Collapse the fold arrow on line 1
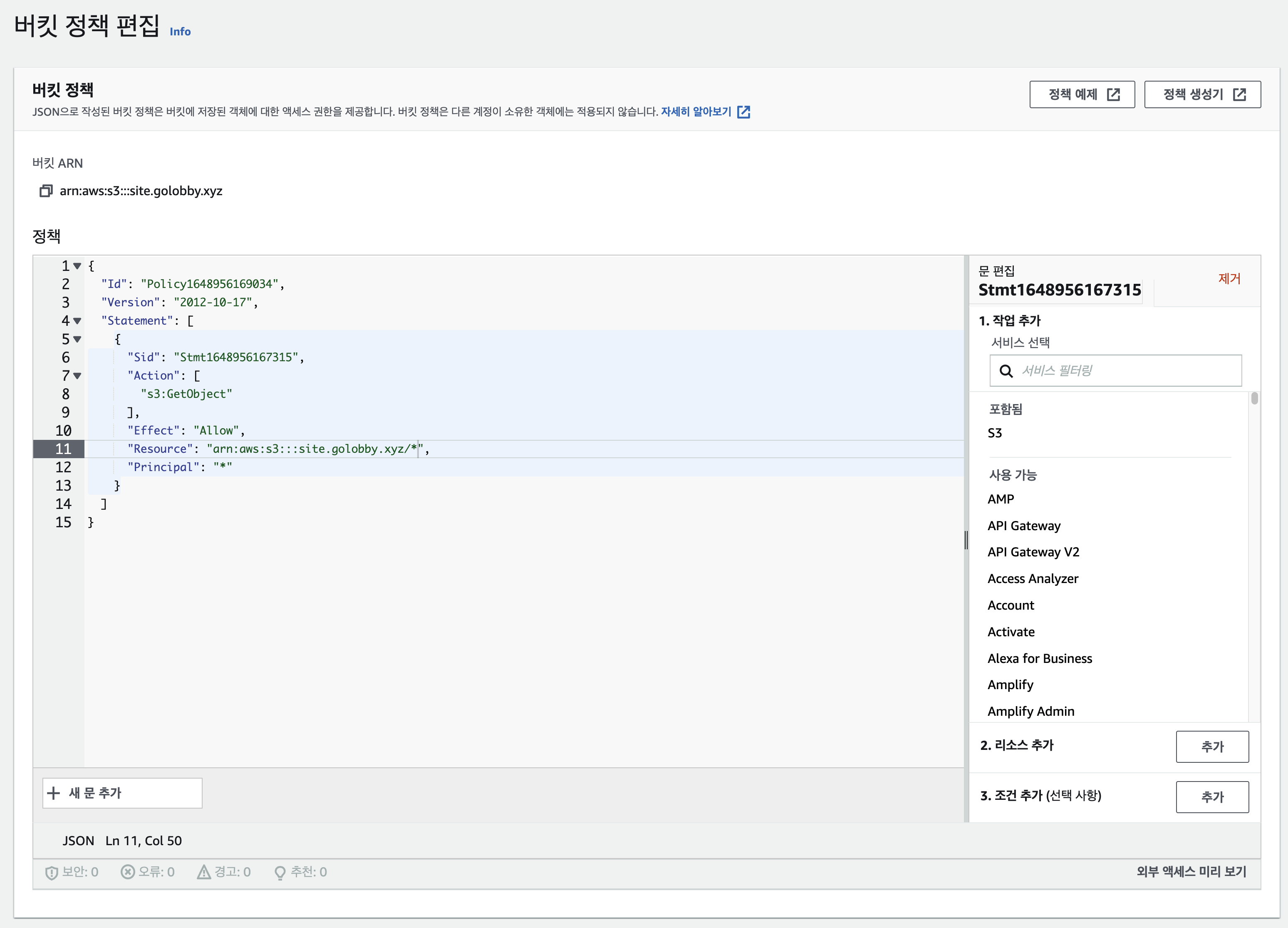 click(78, 266)
